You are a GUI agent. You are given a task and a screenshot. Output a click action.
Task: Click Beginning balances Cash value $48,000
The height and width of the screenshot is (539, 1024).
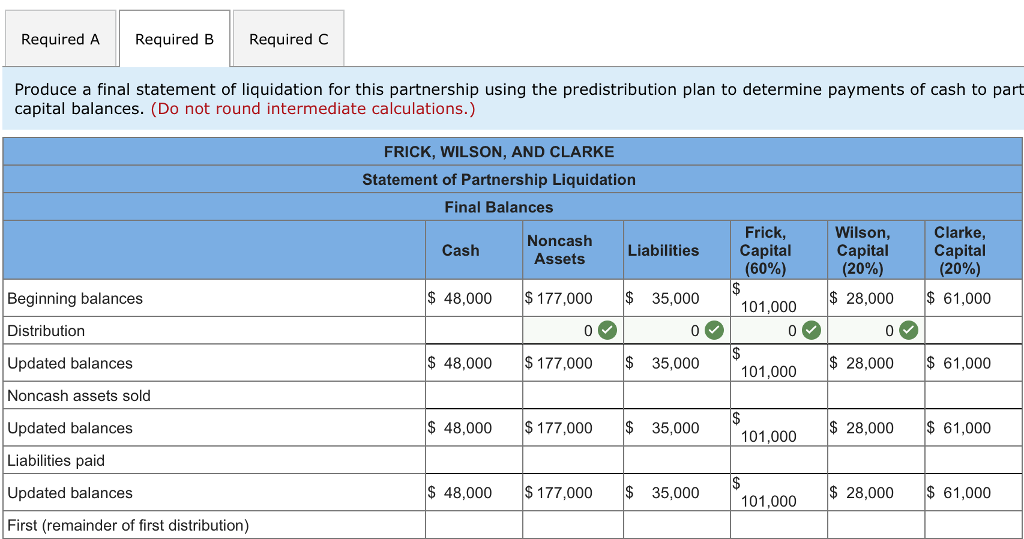coord(460,299)
